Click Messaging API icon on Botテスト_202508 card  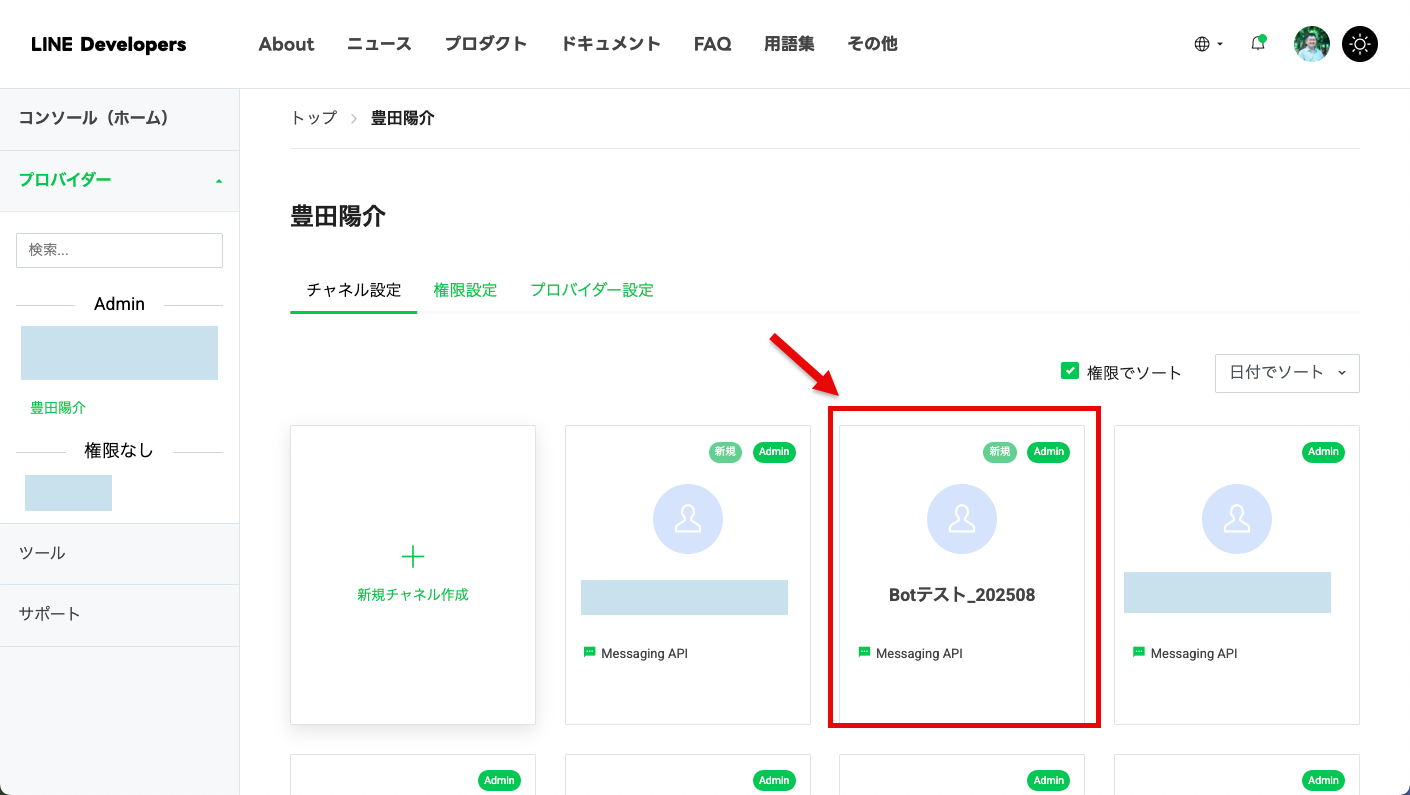click(x=865, y=652)
